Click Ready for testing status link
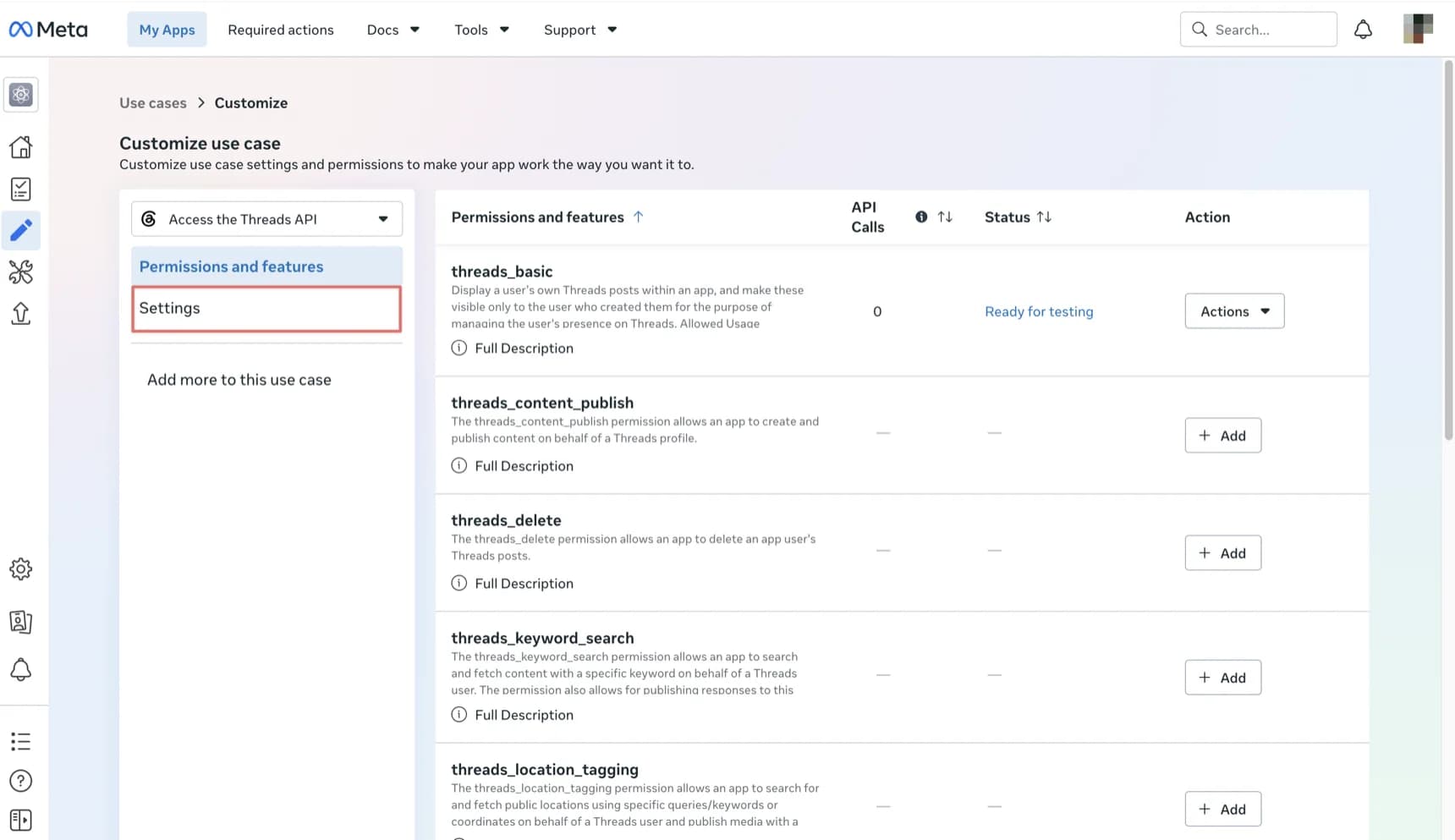Screen dimensions: 1455x840 point(1039,312)
